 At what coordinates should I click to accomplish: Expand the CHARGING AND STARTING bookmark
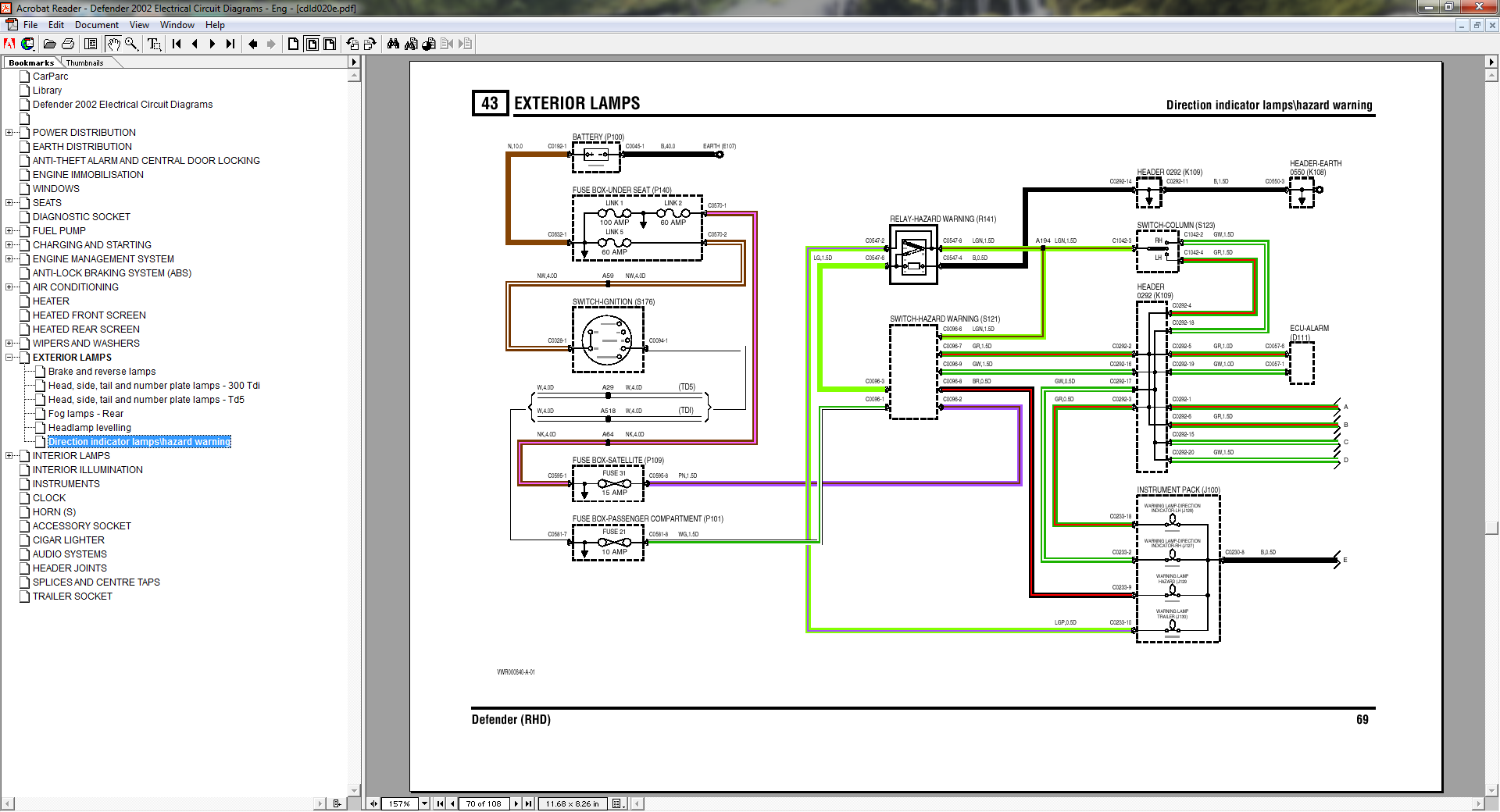click(9, 245)
